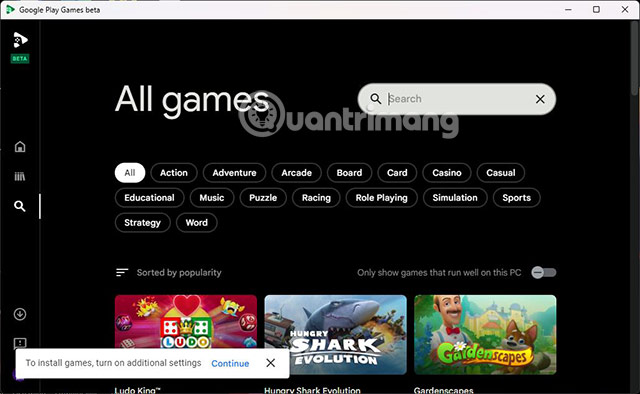Select the All category filter
Viewport: 640px width, 394px height.
pyautogui.click(x=130, y=173)
